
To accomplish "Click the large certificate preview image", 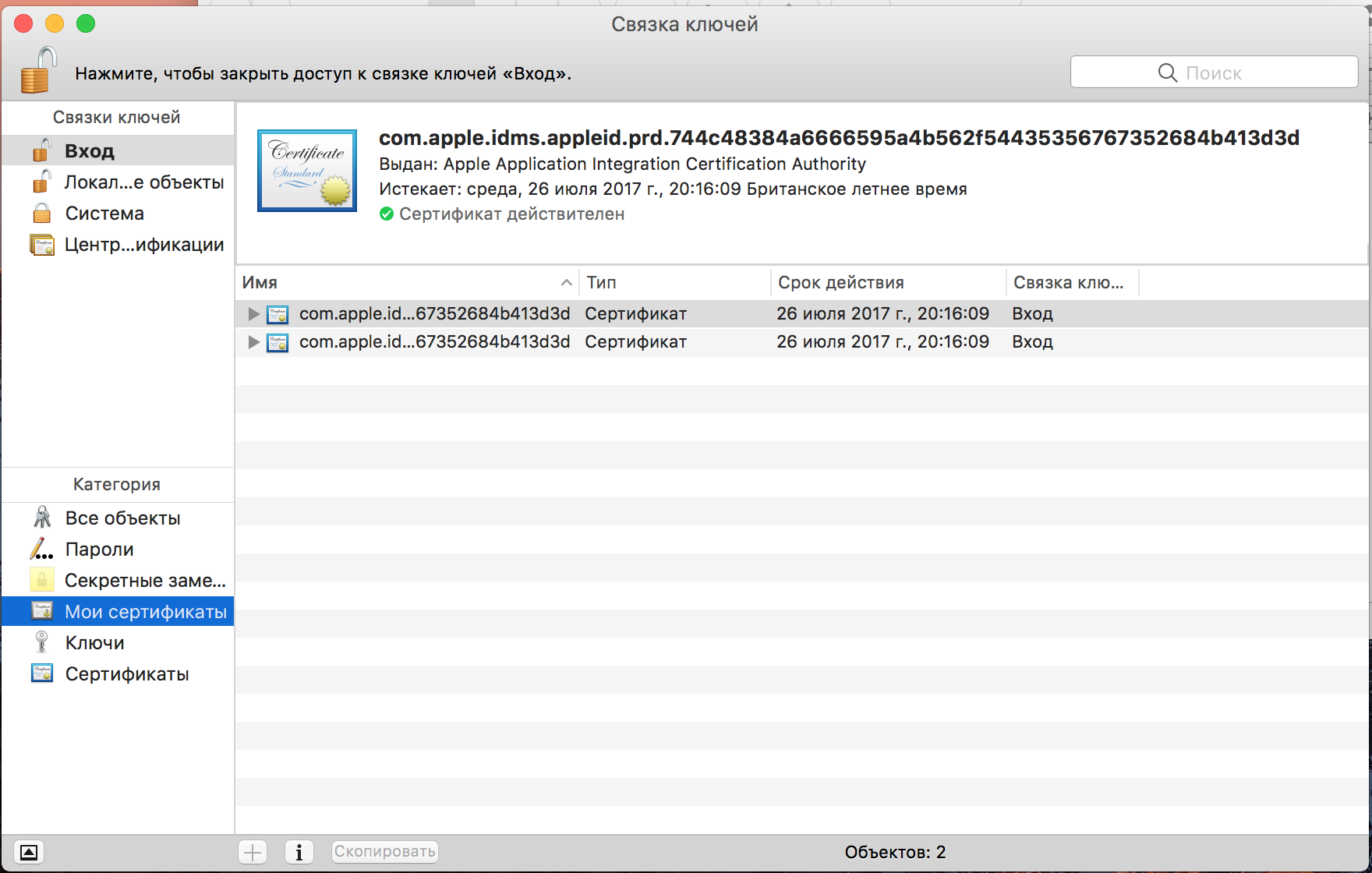I will click(x=307, y=171).
